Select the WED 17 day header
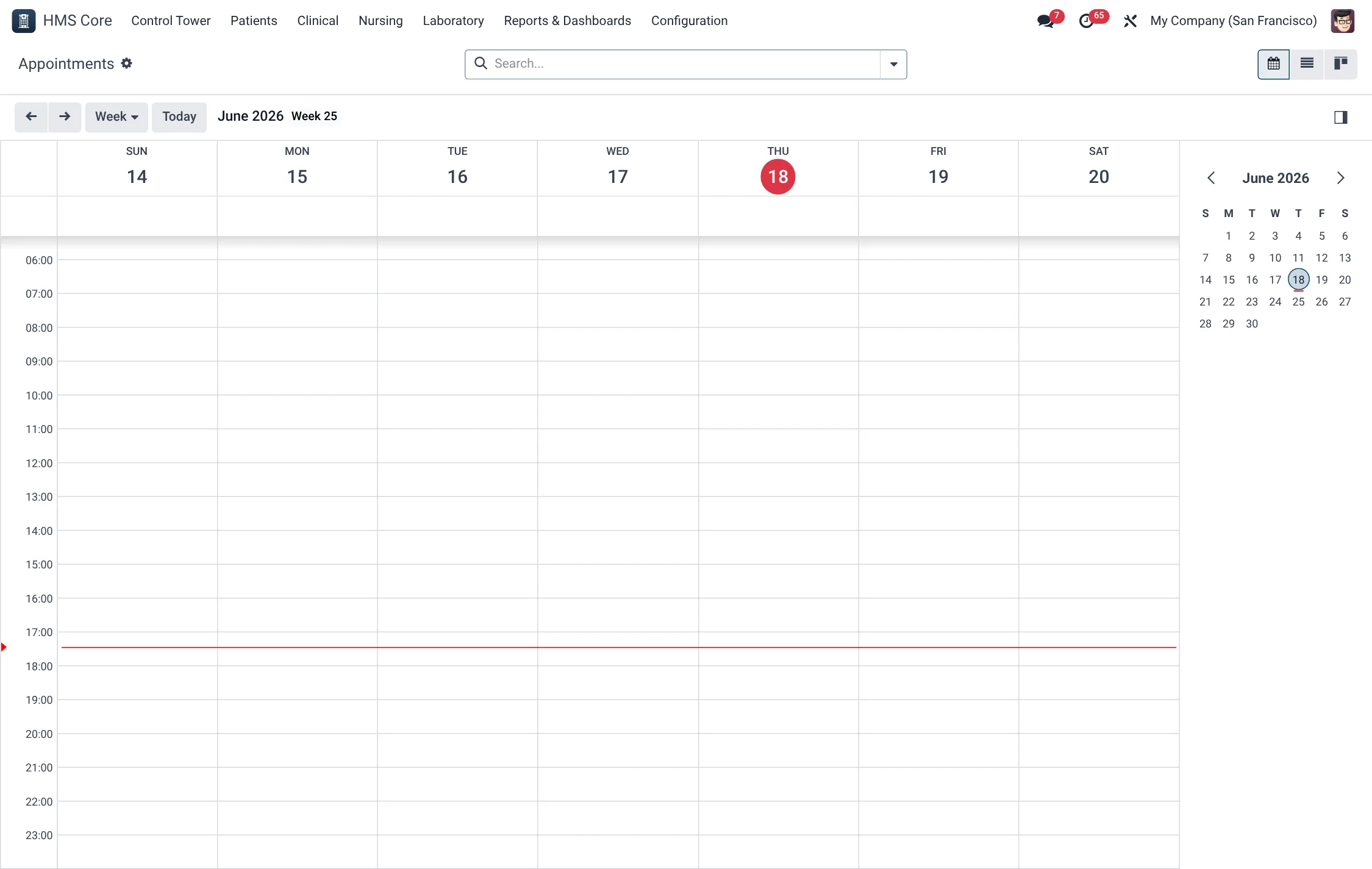 click(x=618, y=168)
